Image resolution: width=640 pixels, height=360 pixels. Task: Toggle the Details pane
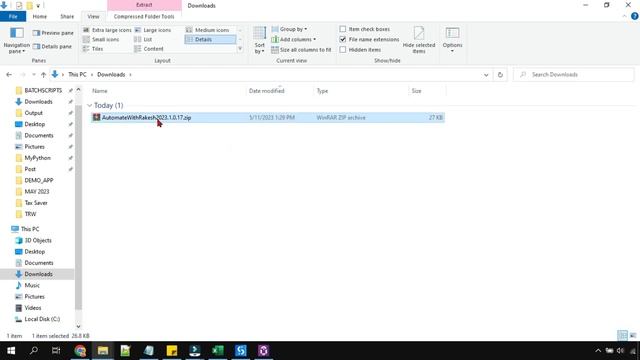pos(52,47)
